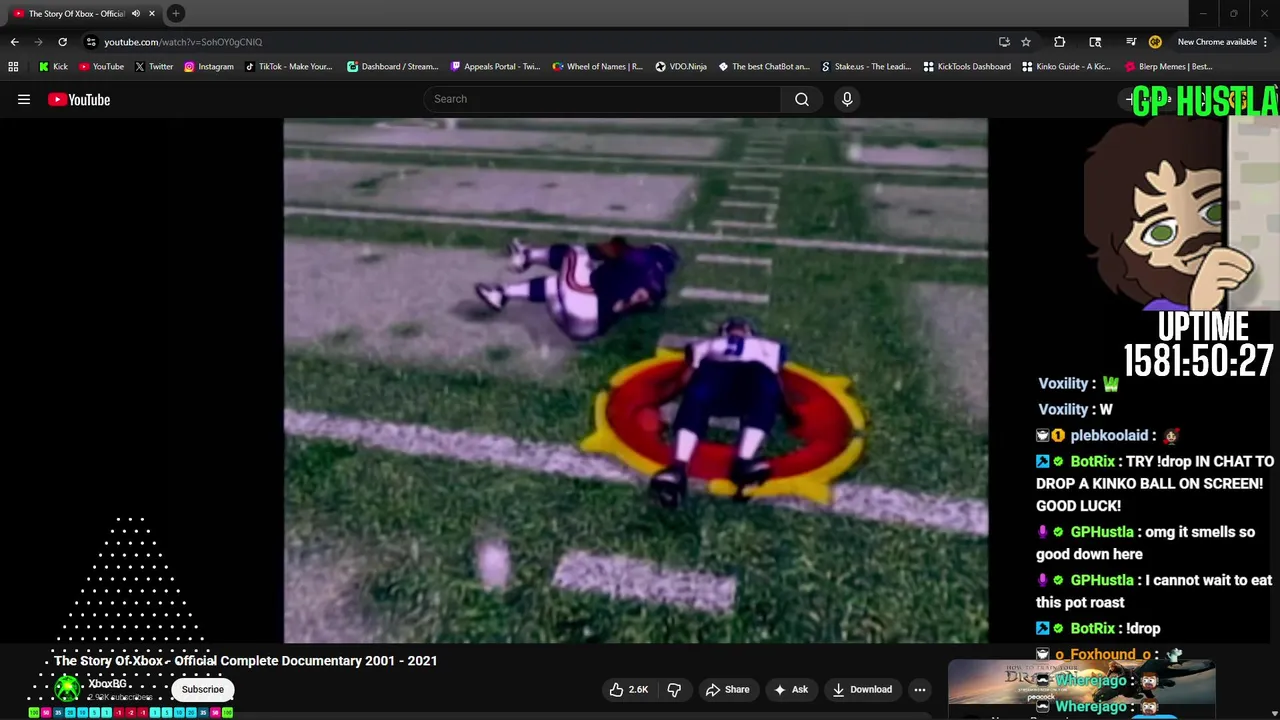Screen dimensions: 1280x720
Task: Open the YouTube guide hamburger menu
Action: 24,99
